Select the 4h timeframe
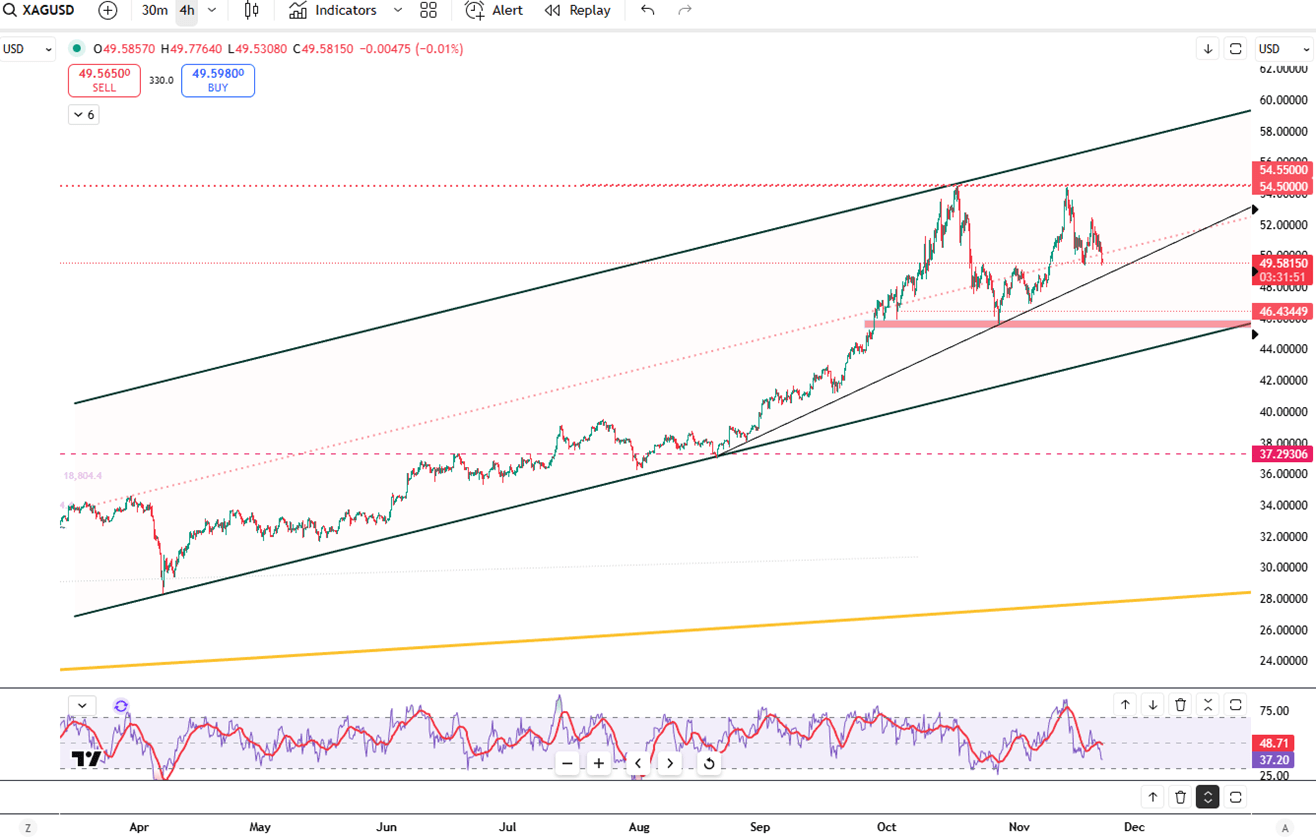Image resolution: width=1316 pixels, height=837 pixels. tap(187, 10)
